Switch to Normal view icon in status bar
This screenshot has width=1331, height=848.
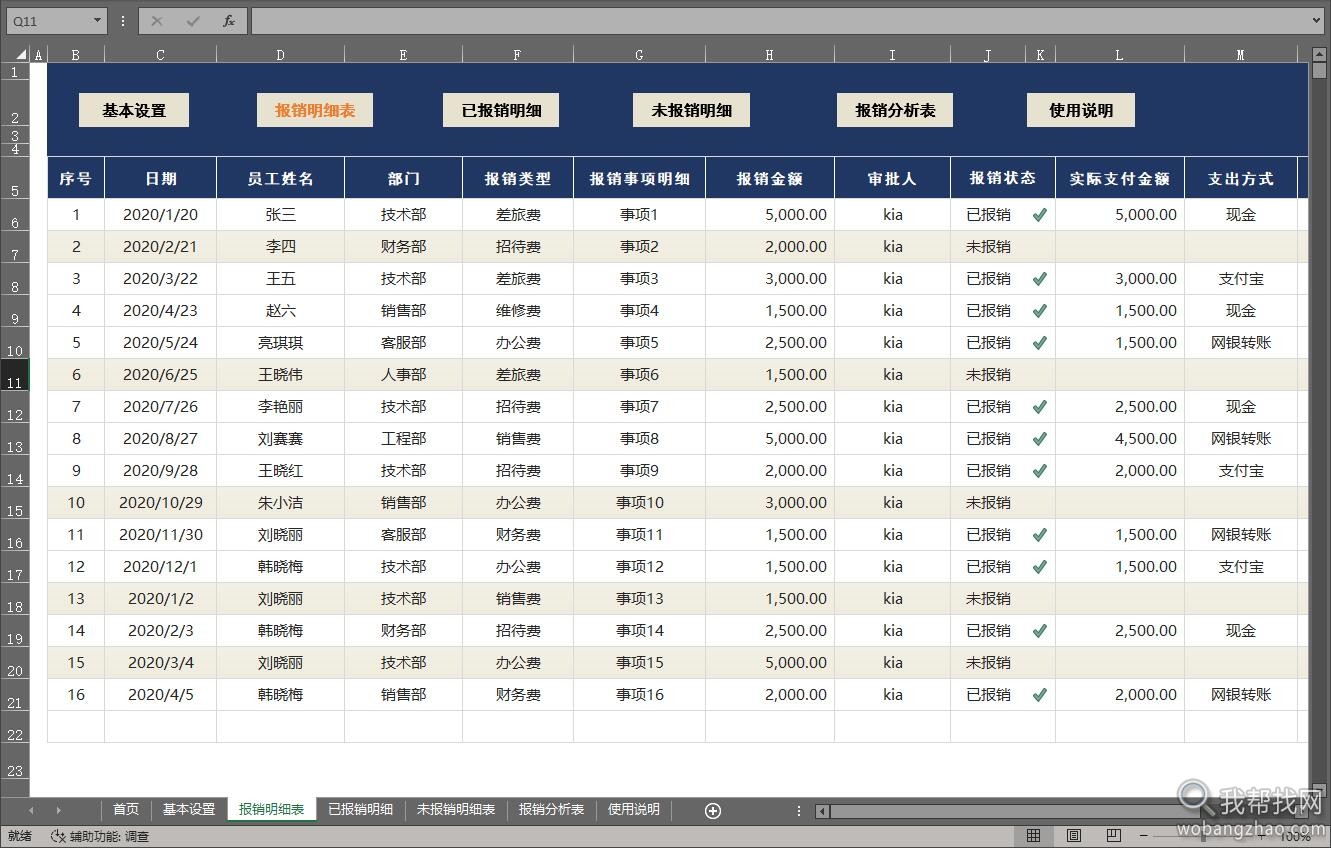coord(1034,835)
